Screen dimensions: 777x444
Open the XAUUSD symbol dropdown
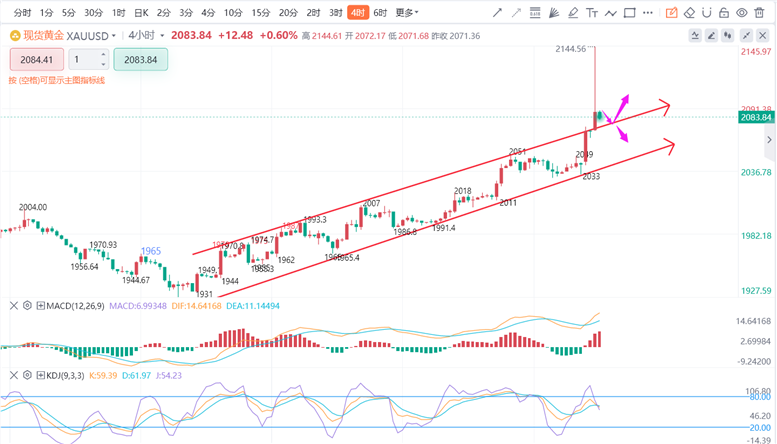(114, 35)
